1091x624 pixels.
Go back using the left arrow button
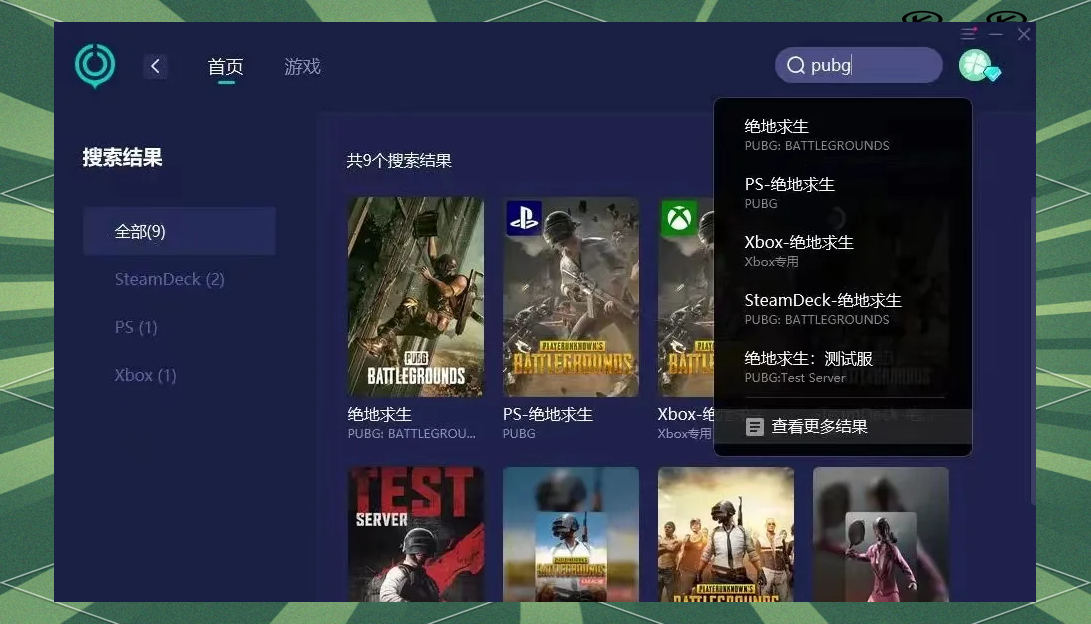click(x=155, y=66)
